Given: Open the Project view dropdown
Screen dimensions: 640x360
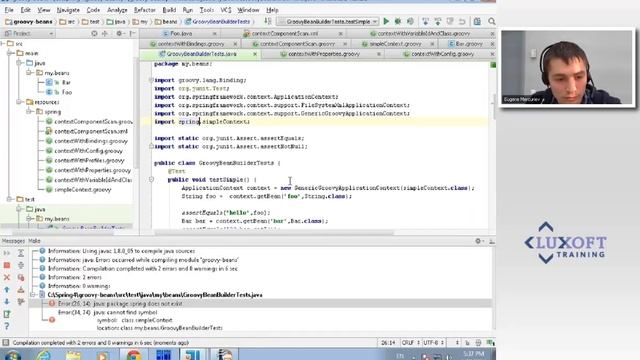Looking at the screenshot, I should click(x=29, y=33).
